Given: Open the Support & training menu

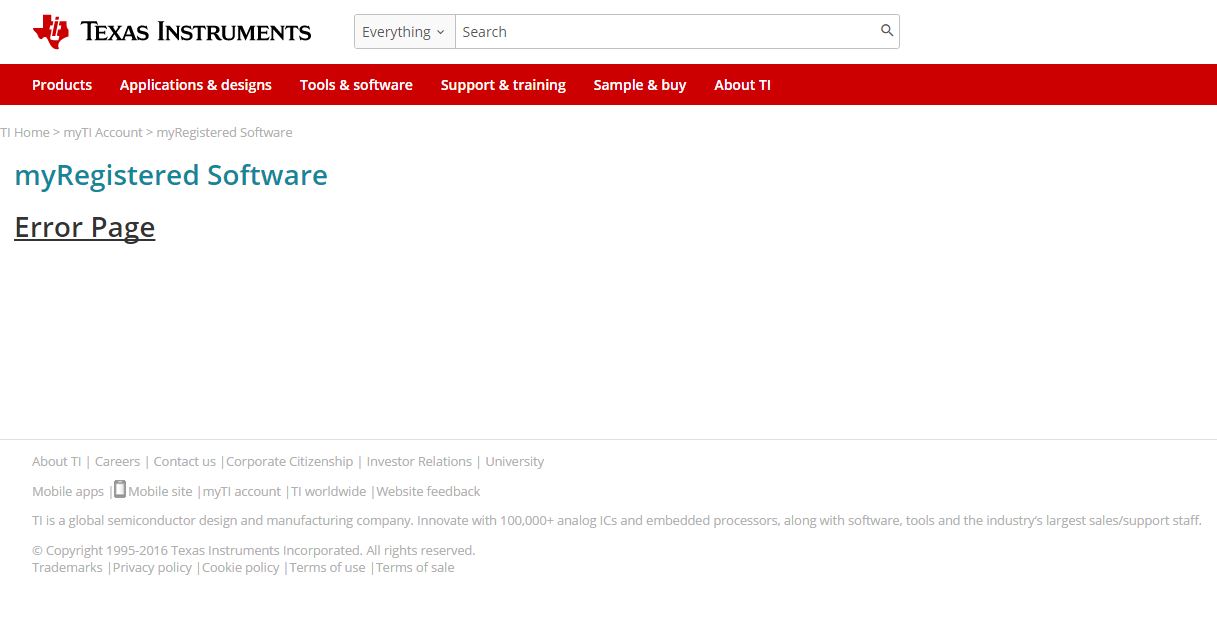Looking at the screenshot, I should pos(503,85).
